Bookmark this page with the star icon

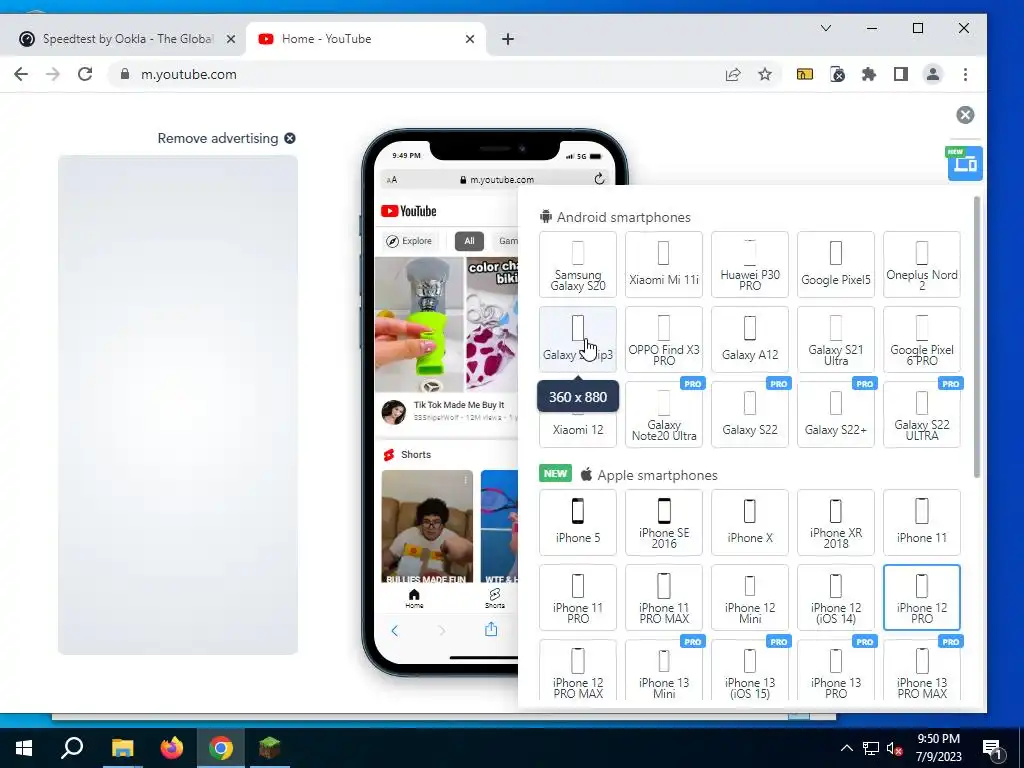point(765,74)
